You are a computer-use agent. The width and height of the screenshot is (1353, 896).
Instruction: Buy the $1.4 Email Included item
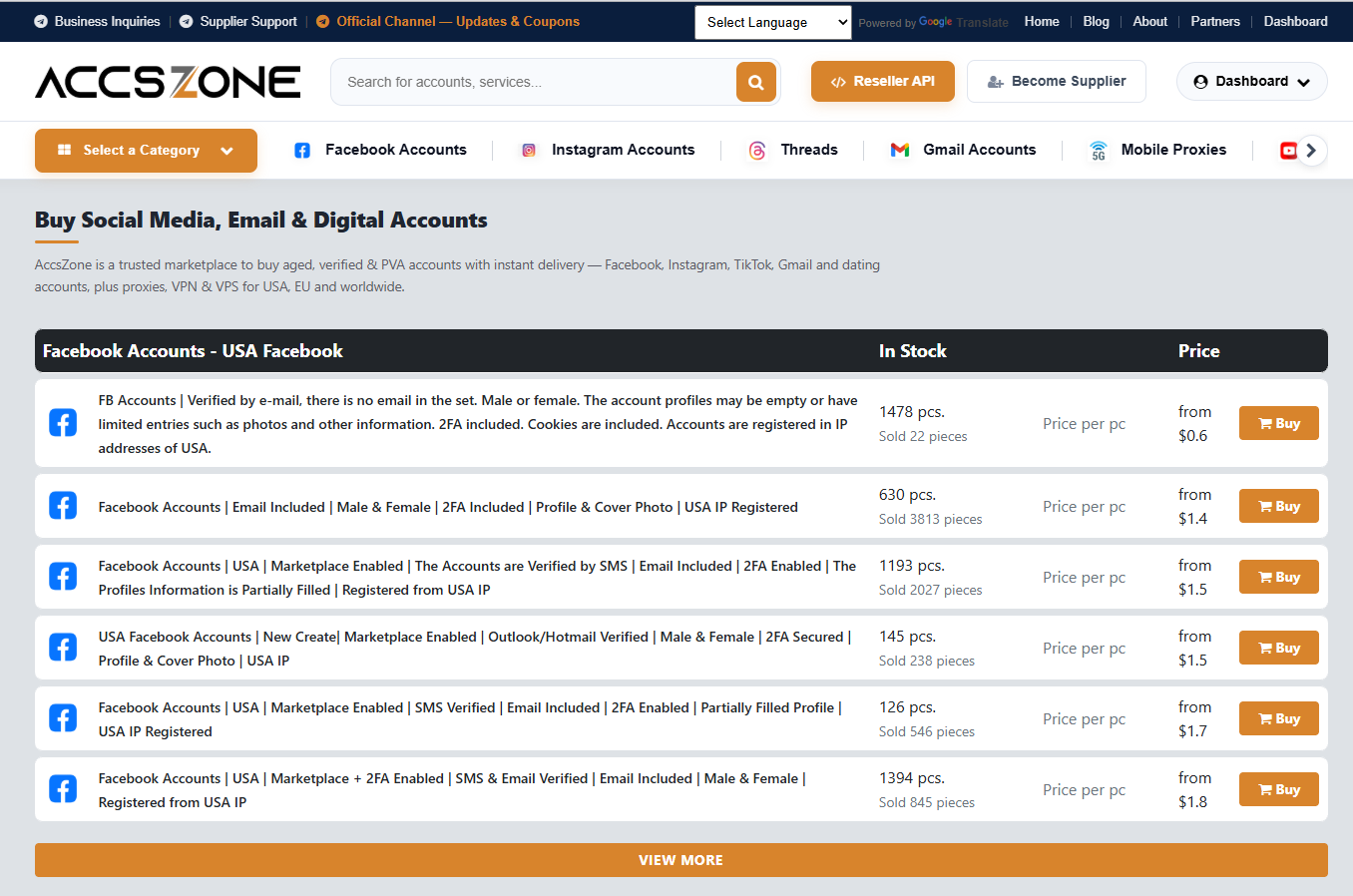(x=1279, y=506)
